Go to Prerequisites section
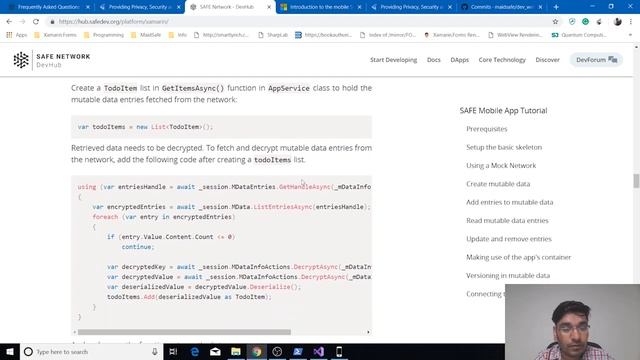Screen dimensions: 640x360 (487, 129)
